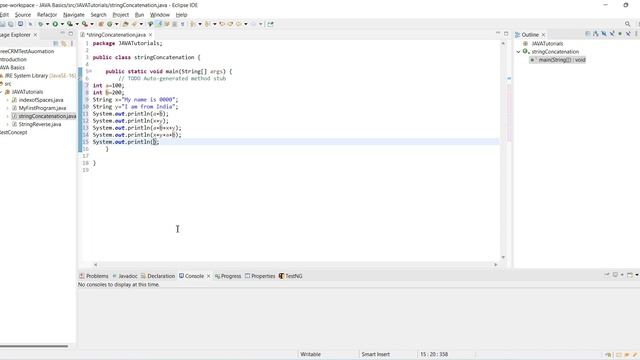The image size is (640, 360).
Task: Collapse the stringConcatenation node in Outline
Action: point(518,52)
